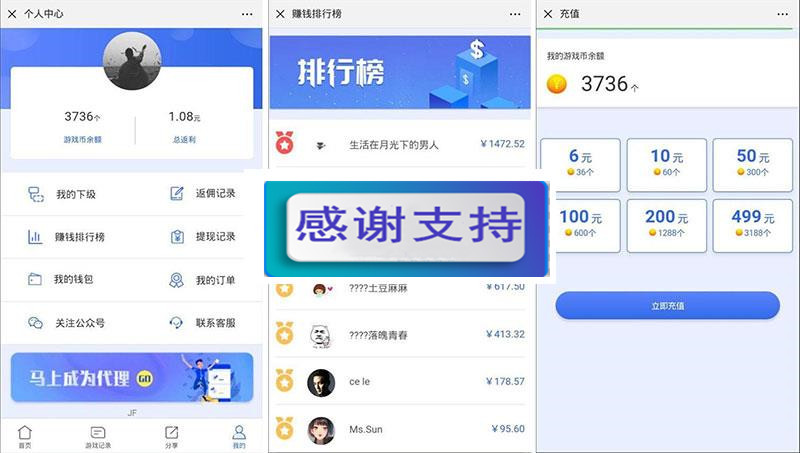This screenshot has height=453, width=800.
Task: Switch to 游戏记录 tab
Action: [x=98, y=437]
